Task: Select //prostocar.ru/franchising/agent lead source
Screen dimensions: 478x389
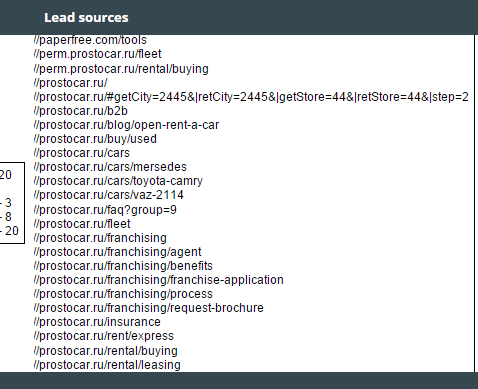Action: pos(117,252)
